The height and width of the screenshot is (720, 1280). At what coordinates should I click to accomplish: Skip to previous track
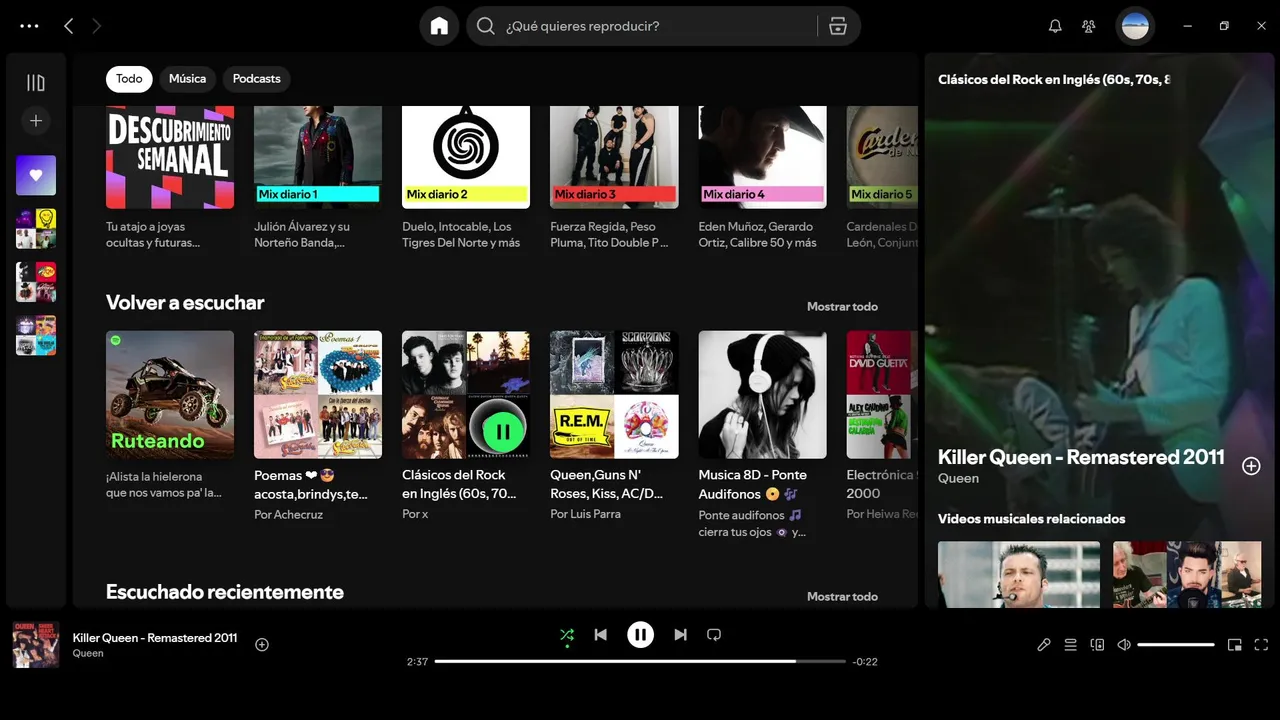(x=600, y=635)
